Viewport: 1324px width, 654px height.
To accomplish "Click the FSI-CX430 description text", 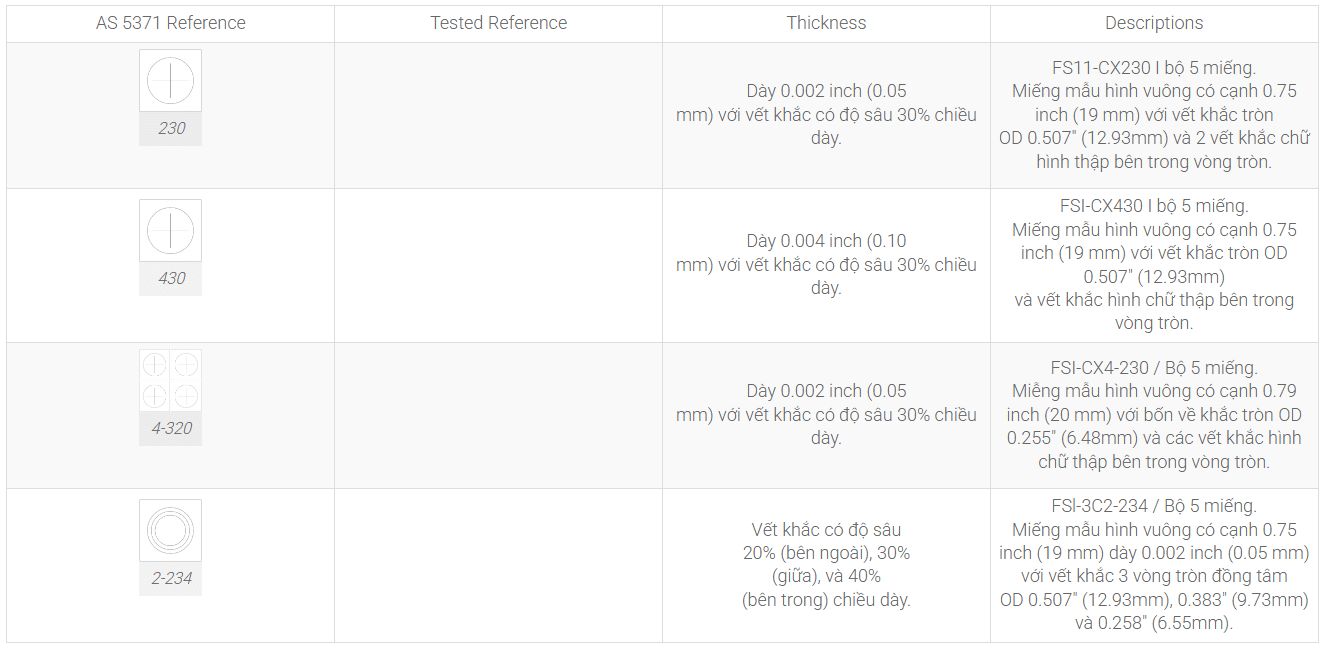I will (1154, 265).
